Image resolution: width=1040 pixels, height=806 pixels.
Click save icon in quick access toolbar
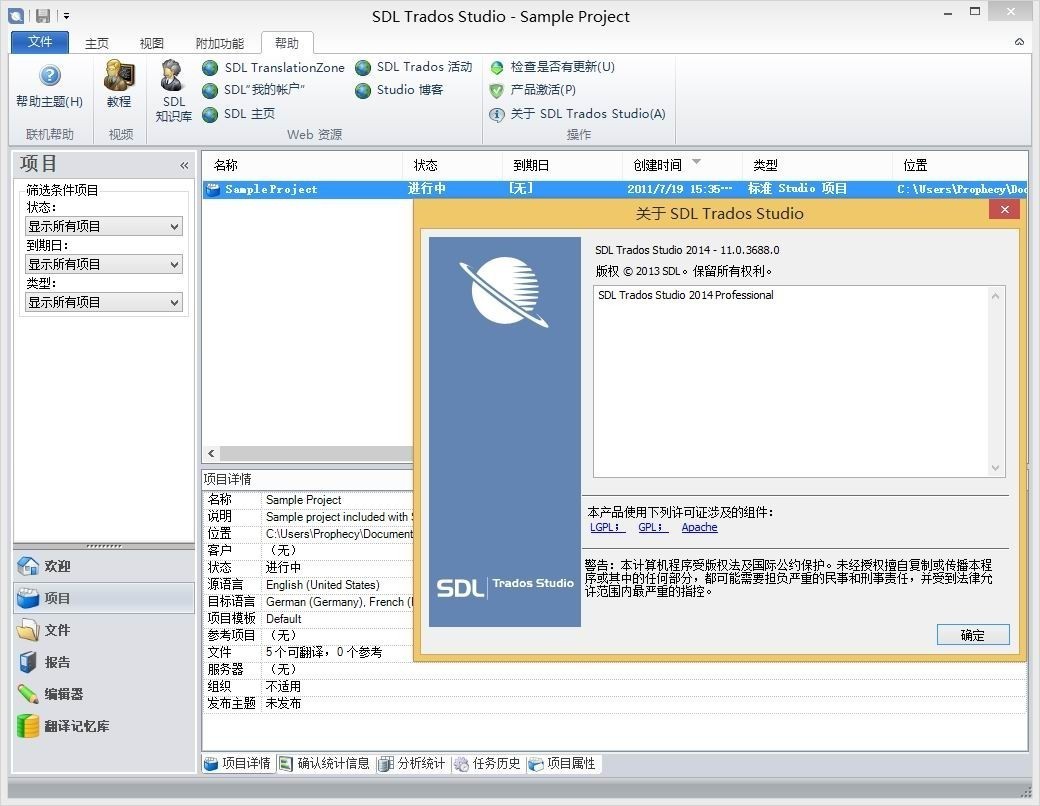click(42, 16)
